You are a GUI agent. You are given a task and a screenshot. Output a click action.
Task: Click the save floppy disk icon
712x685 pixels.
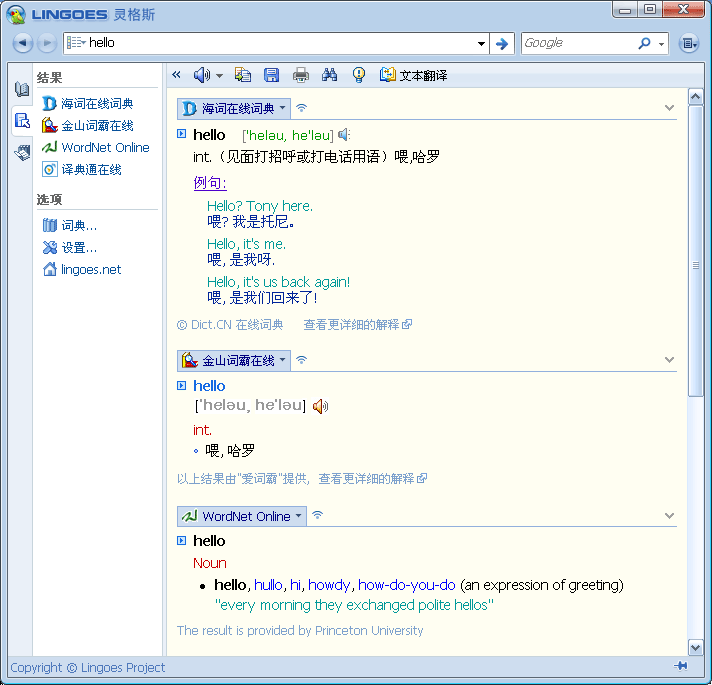click(272, 75)
